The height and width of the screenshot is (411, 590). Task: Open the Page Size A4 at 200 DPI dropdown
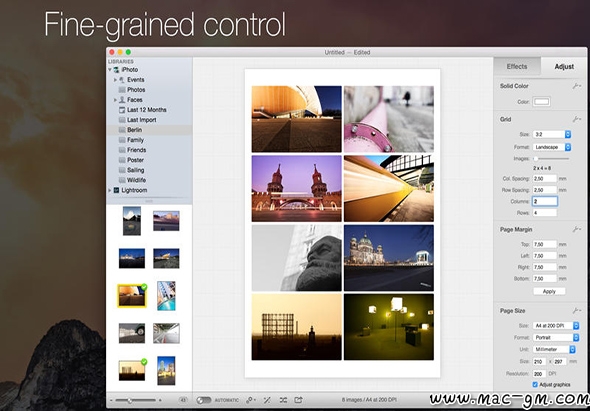point(556,325)
